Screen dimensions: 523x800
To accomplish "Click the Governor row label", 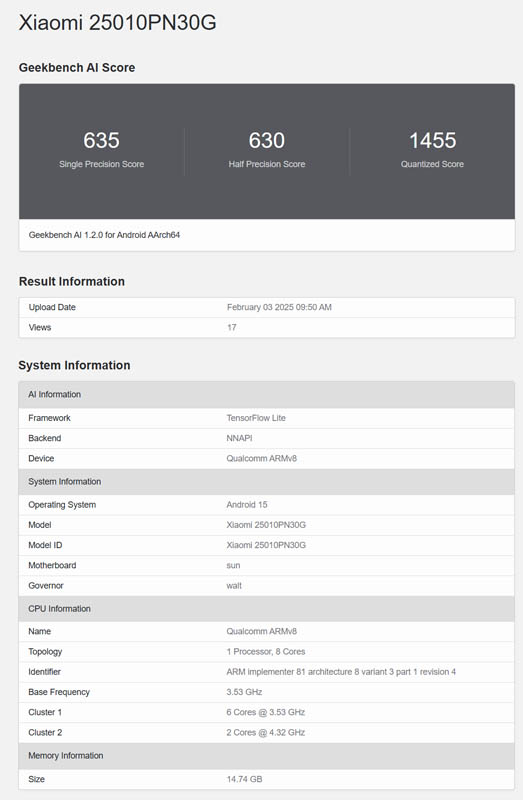I will [46, 586].
